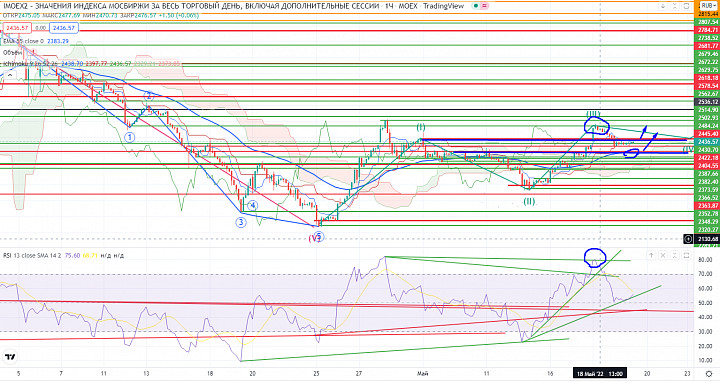Select the Ichimoku indicator legend
720x383 pixels.
92,63
